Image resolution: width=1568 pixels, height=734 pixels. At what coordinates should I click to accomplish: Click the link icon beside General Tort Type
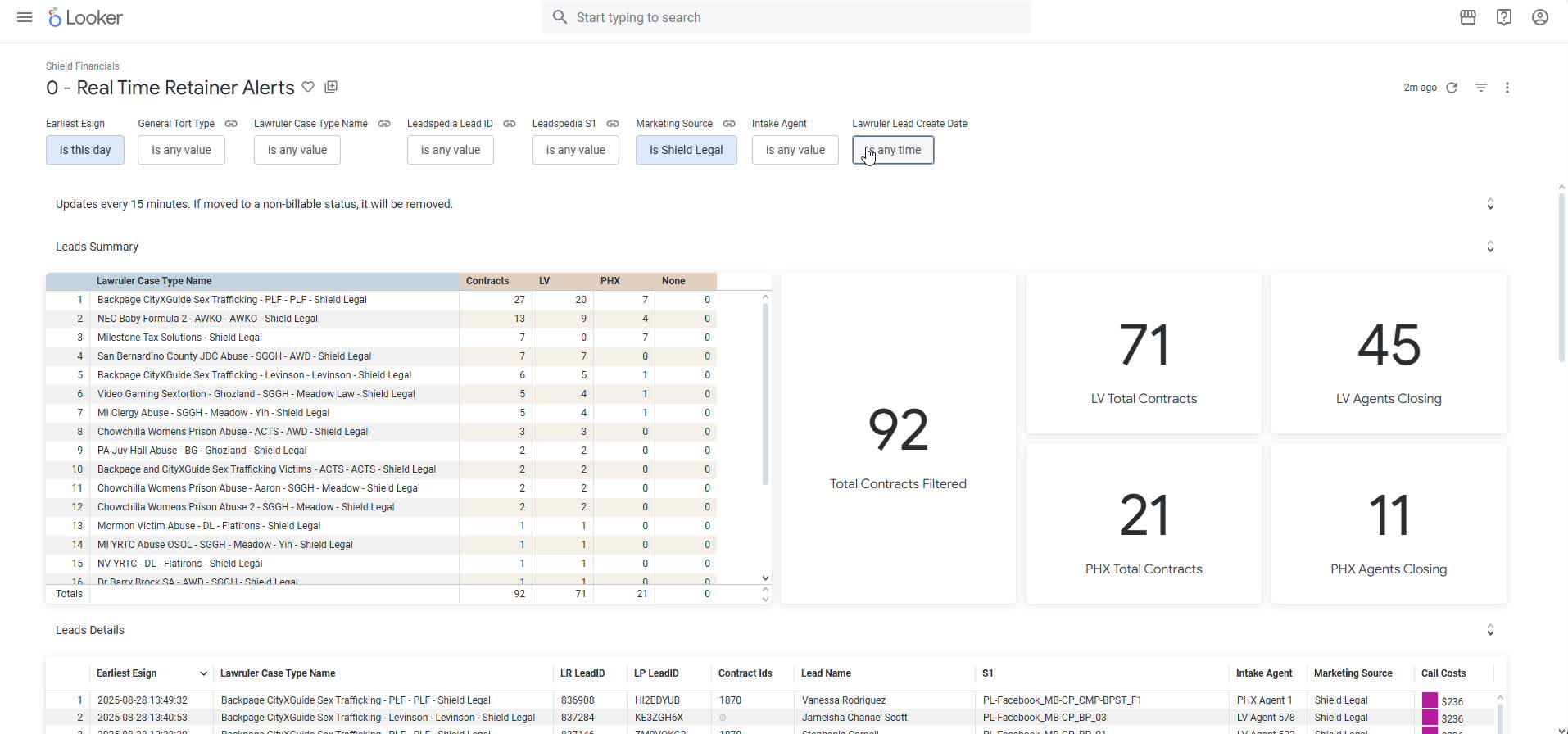(231, 124)
